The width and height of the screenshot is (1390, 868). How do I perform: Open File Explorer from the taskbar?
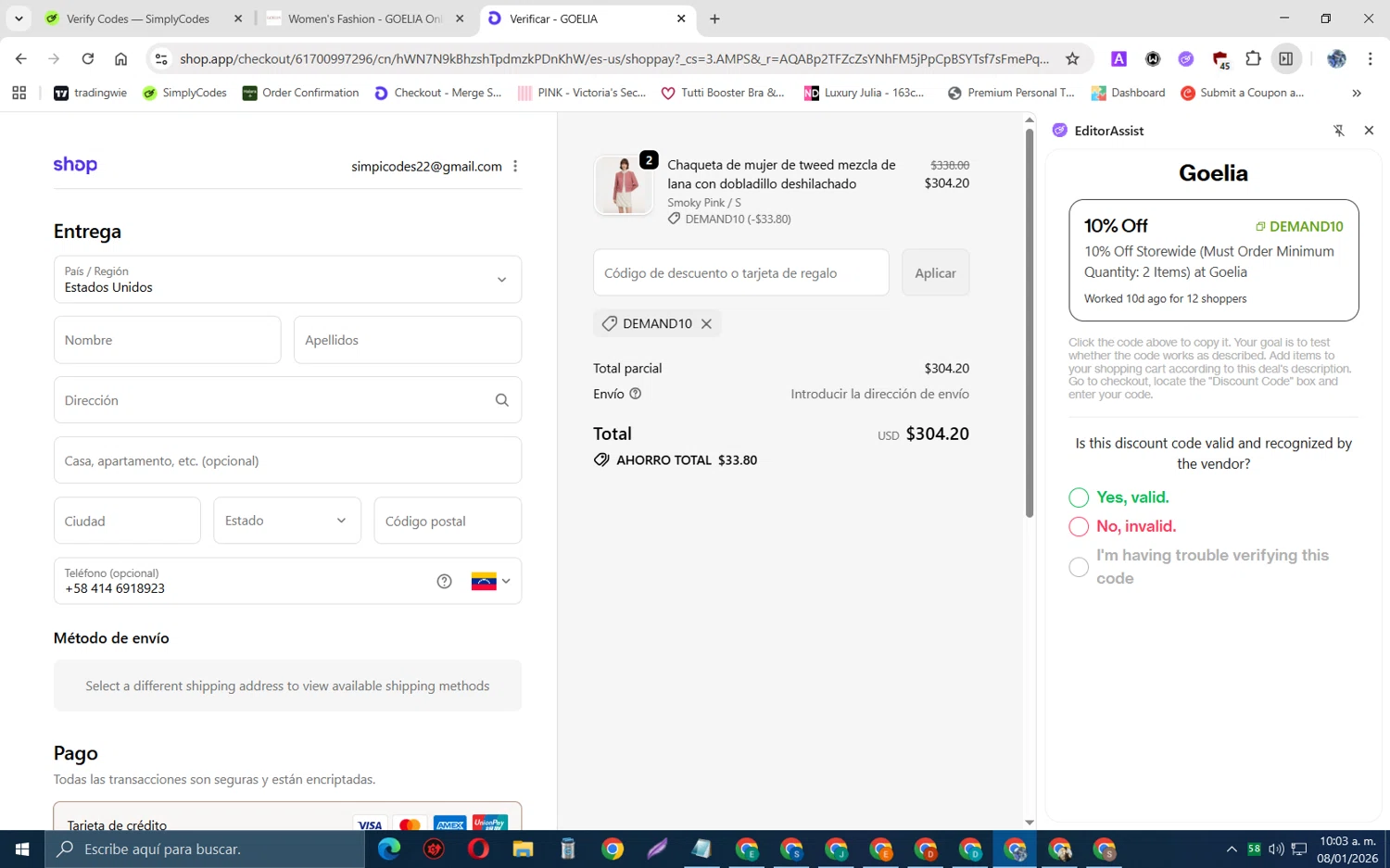523,849
